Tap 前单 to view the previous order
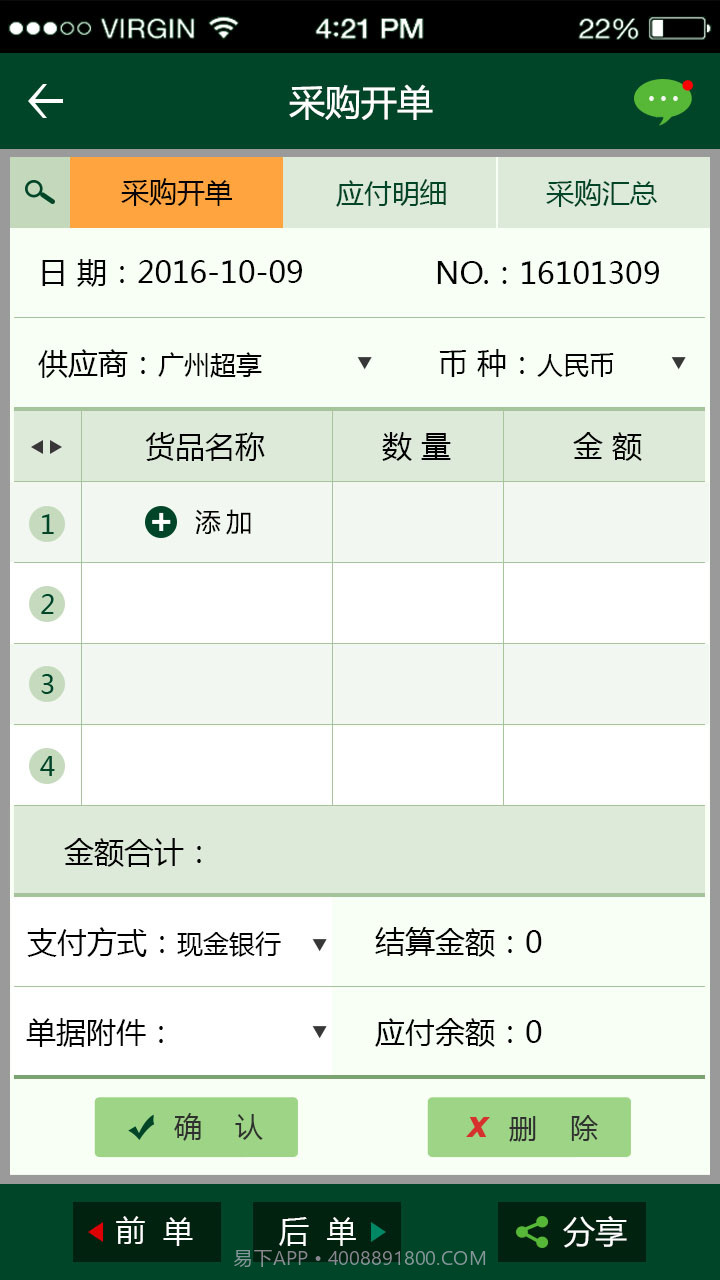Image resolution: width=720 pixels, height=1280 pixels. point(146,1232)
